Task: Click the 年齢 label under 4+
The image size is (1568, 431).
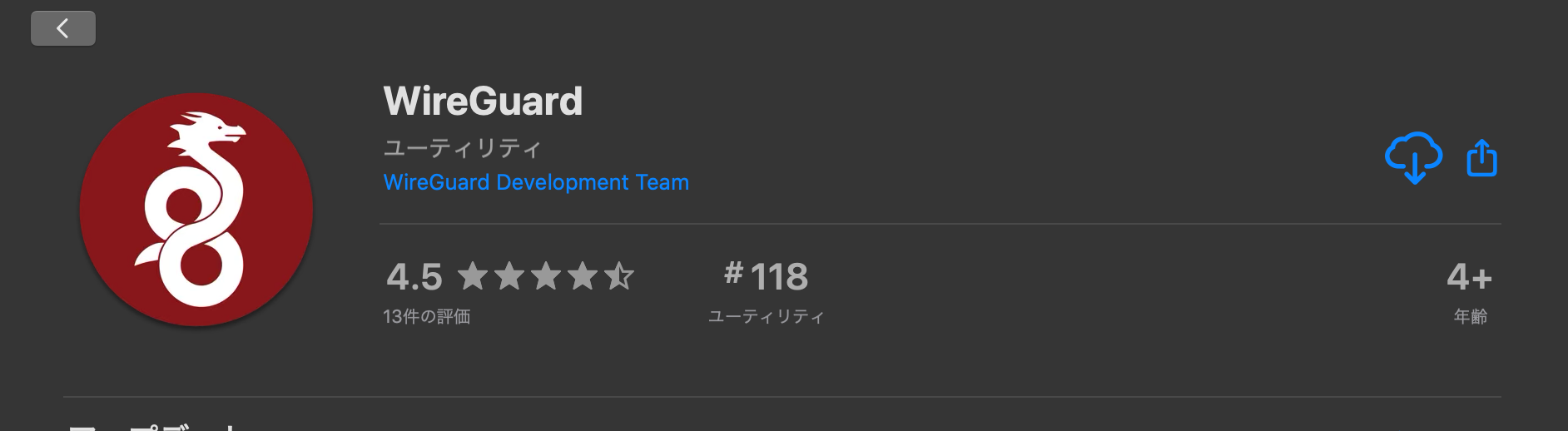Action: pos(1471,316)
